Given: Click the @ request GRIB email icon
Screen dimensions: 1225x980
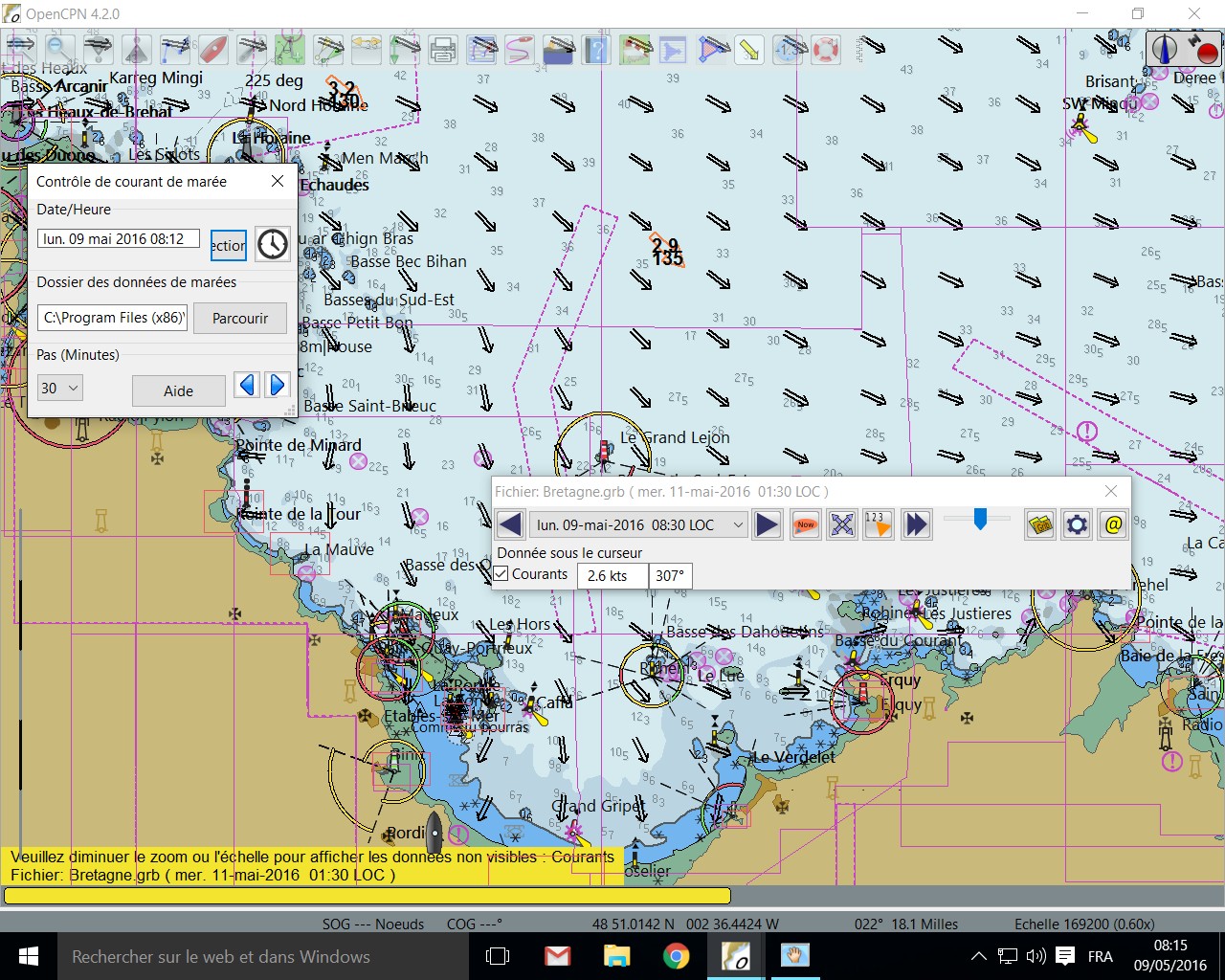Looking at the screenshot, I should pos(1113,524).
